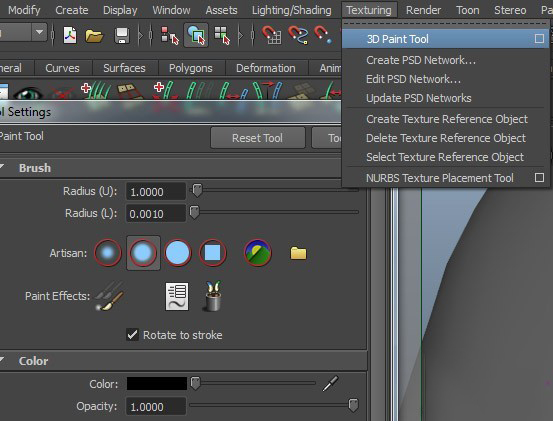This screenshot has width=553, height=421.
Task: Enable snap to grids magnet icon
Action: 272,35
